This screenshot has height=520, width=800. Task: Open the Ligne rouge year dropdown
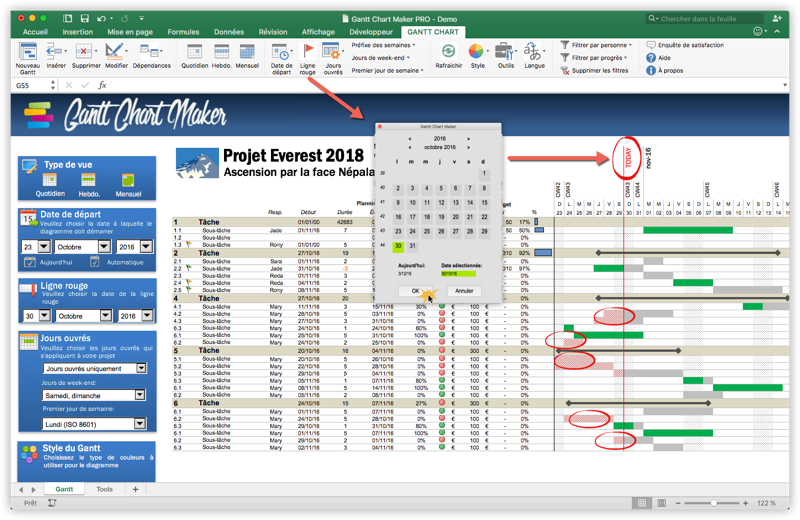[147, 316]
